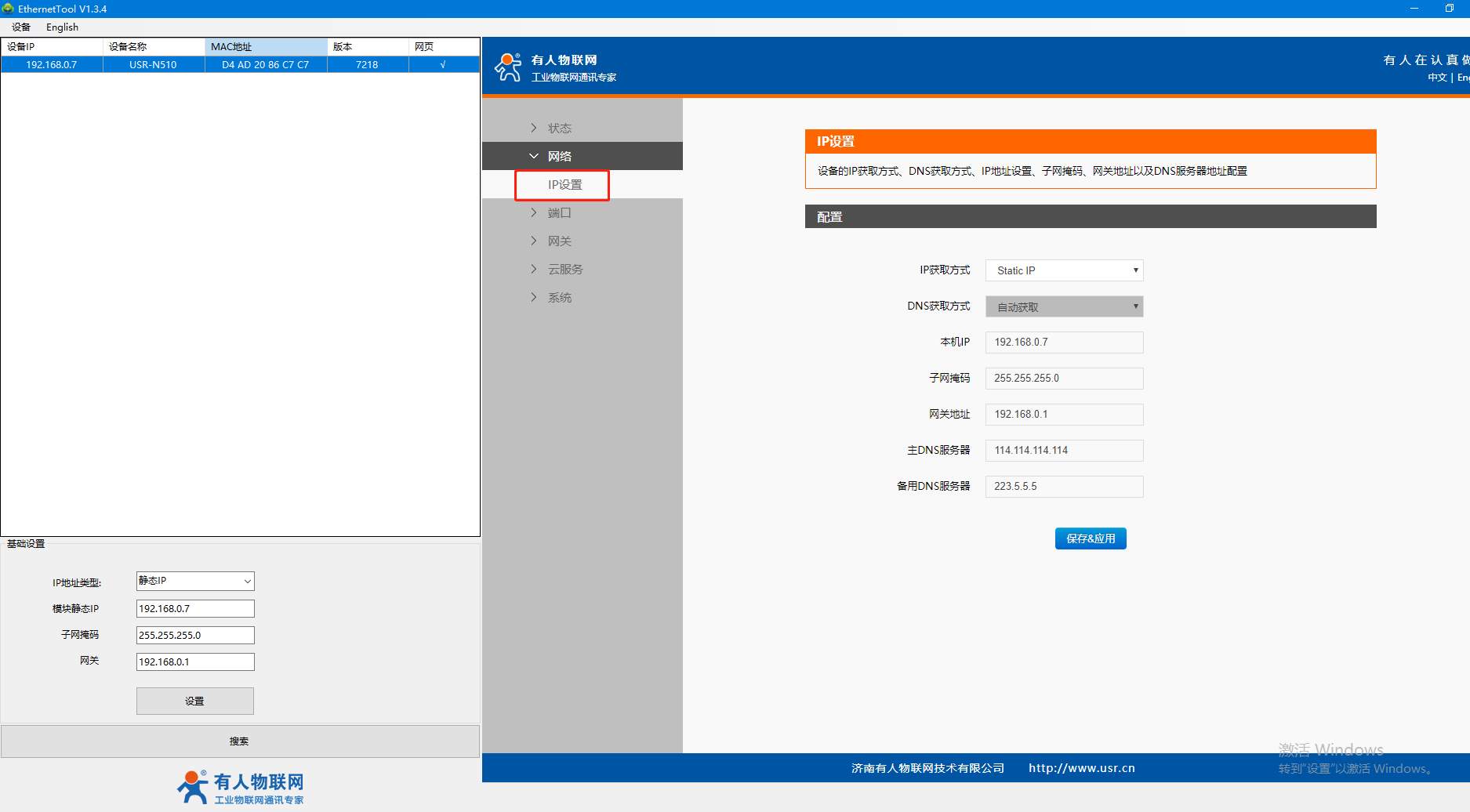The image size is (1470, 812).
Task: Click the 主DNS服务器 input field
Action: click(1064, 451)
